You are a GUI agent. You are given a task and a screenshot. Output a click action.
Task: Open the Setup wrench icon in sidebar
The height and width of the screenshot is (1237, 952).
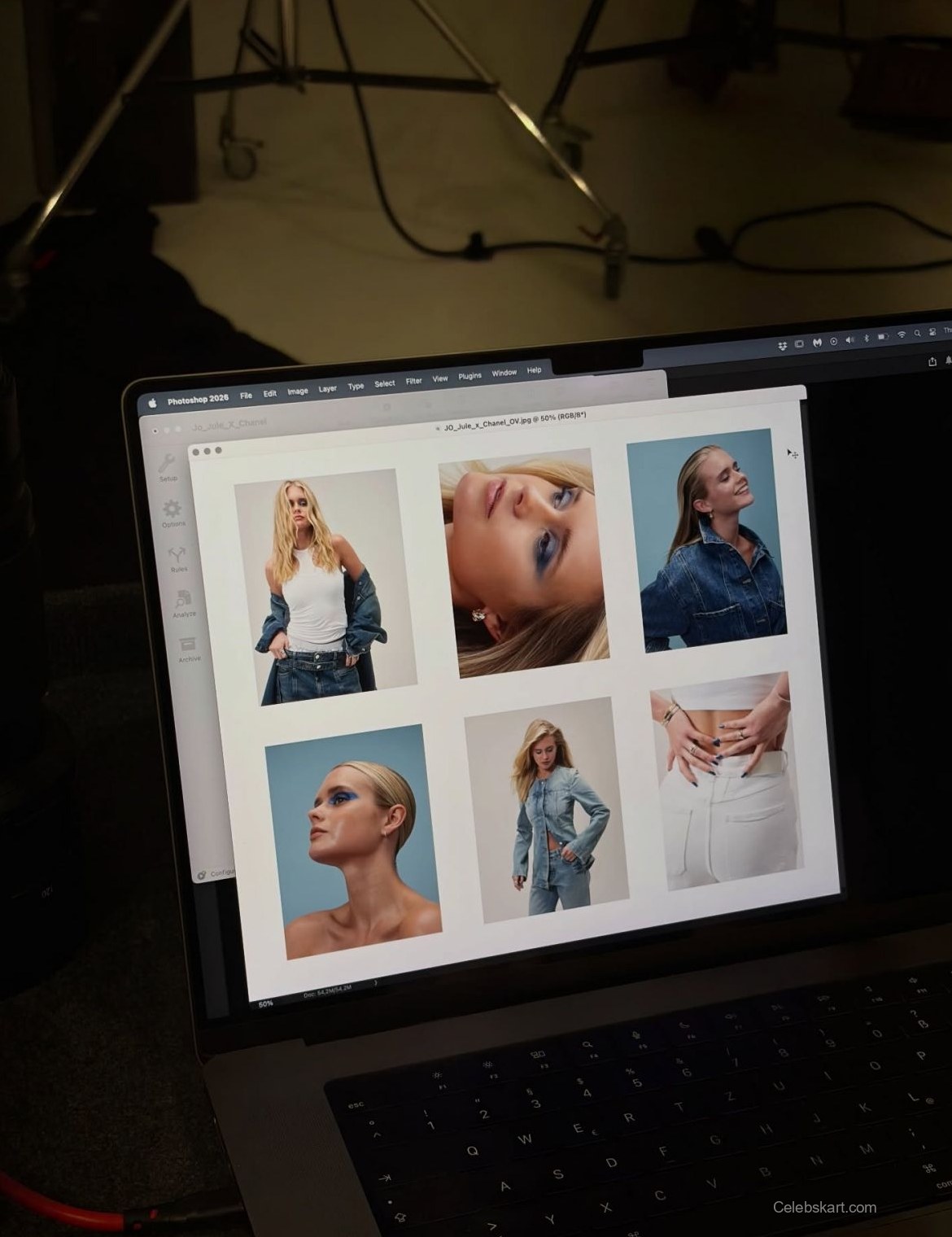[x=167, y=466]
